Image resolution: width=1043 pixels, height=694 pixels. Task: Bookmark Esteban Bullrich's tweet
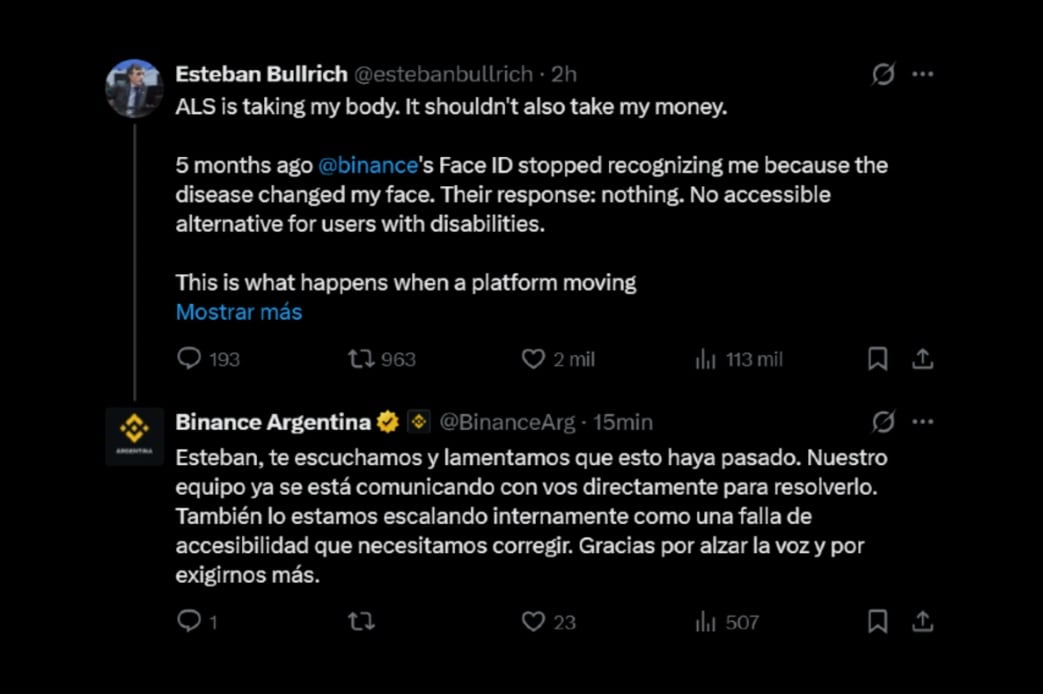coord(878,358)
